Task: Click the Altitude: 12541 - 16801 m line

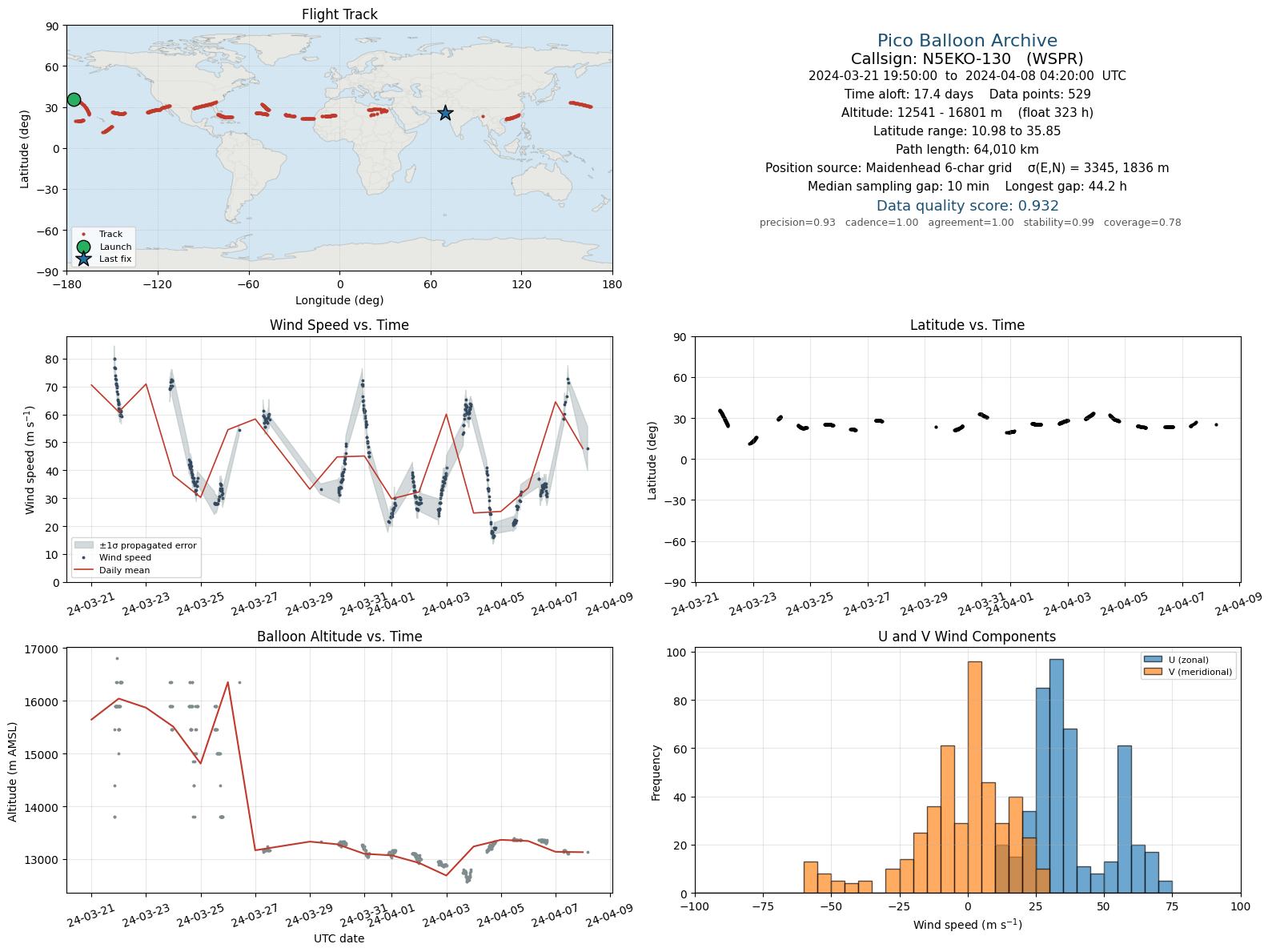Action: click(x=967, y=113)
